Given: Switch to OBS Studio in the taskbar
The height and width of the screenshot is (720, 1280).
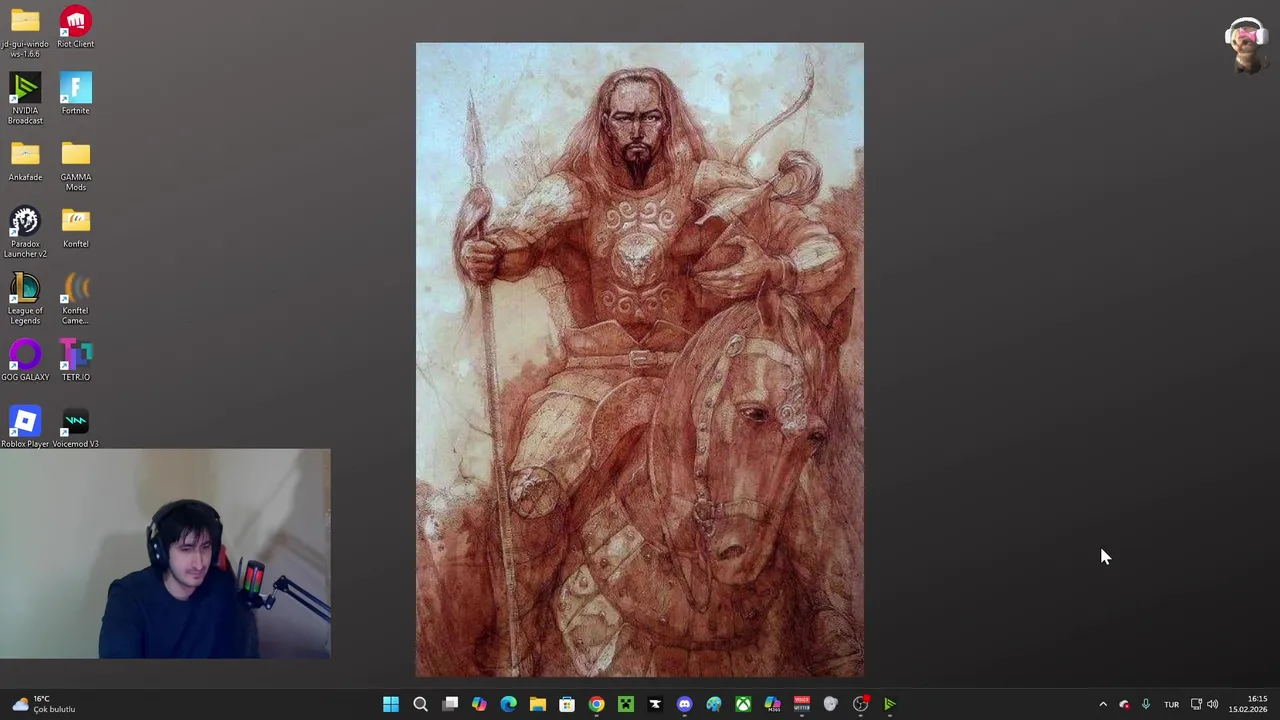Looking at the screenshot, I should (x=860, y=704).
